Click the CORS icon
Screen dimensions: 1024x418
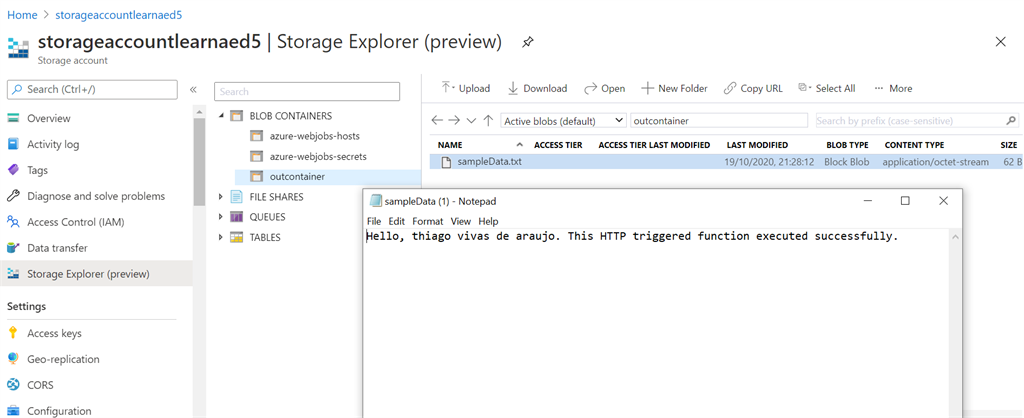tap(13, 385)
